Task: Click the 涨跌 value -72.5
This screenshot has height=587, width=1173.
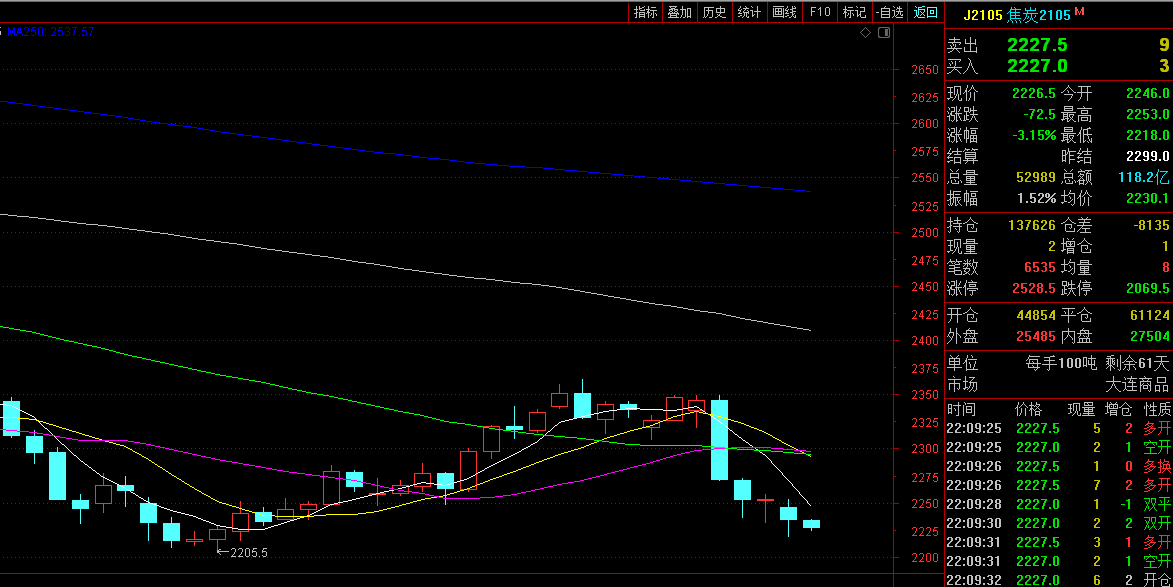Action: (x=1039, y=114)
